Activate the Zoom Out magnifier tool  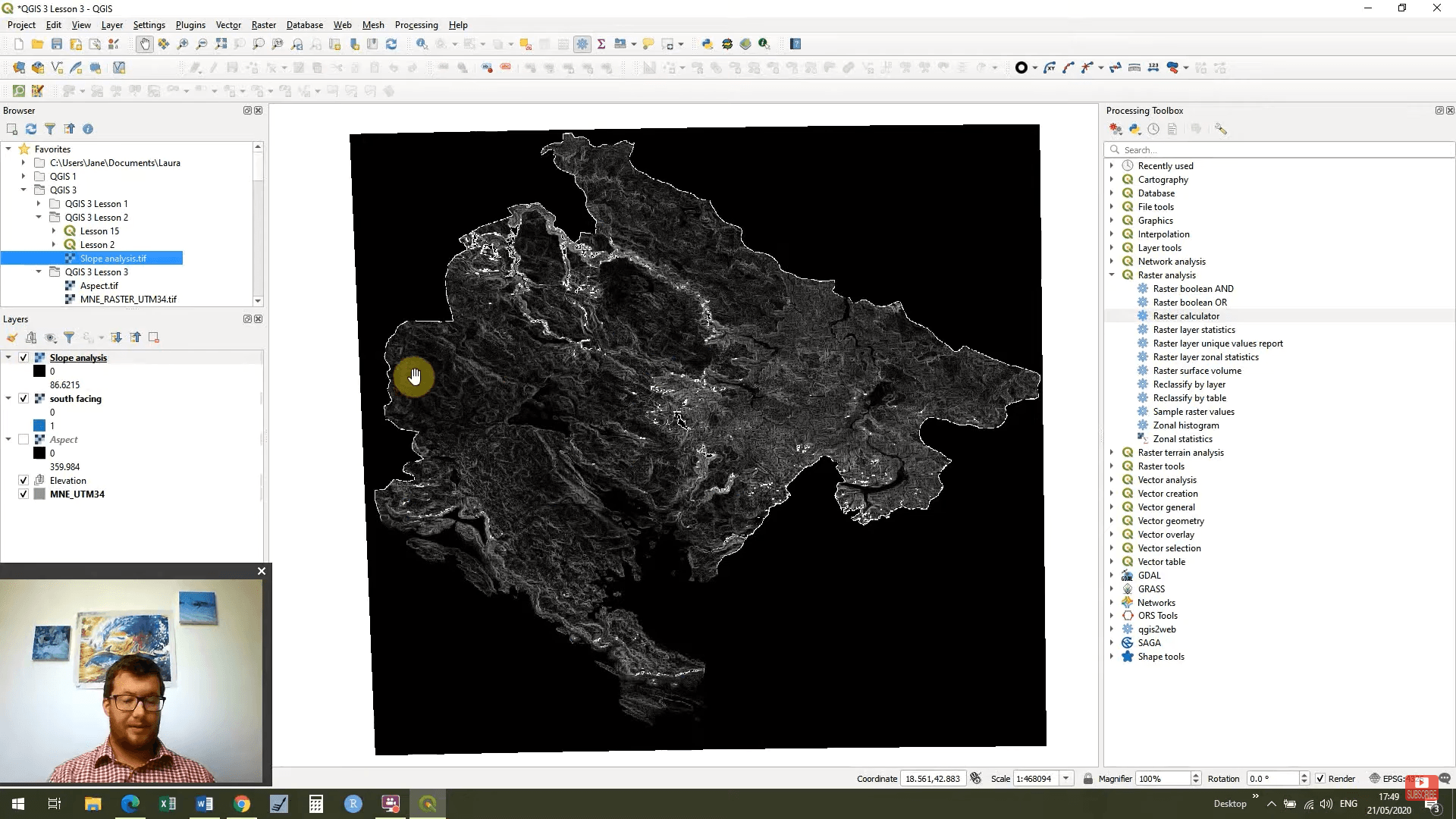click(202, 44)
